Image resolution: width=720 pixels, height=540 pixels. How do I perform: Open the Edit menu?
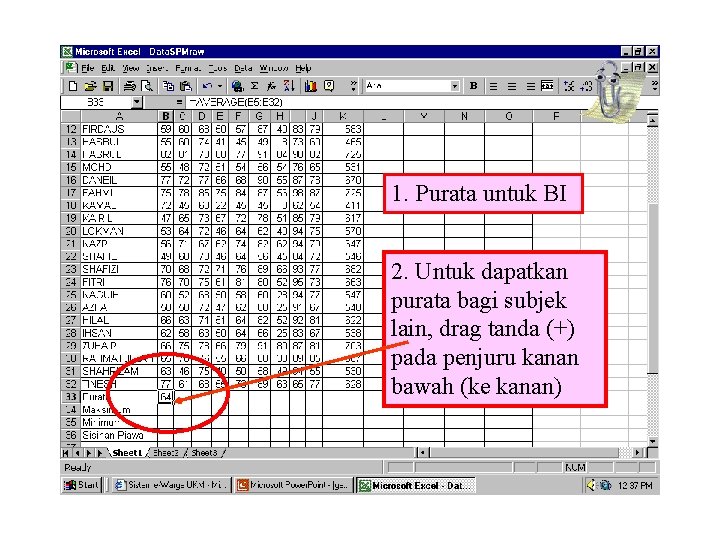coord(108,68)
